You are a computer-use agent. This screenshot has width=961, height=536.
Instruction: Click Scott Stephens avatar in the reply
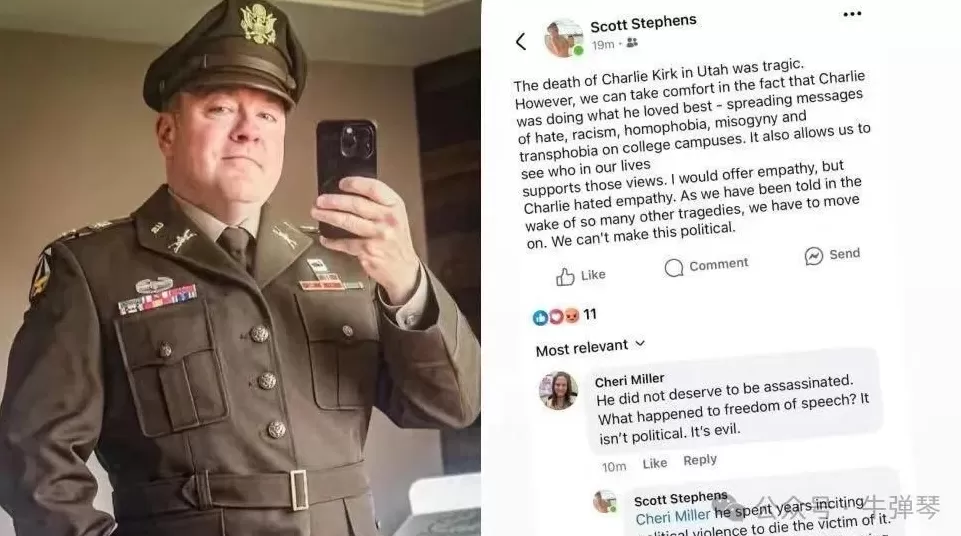tap(606, 502)
